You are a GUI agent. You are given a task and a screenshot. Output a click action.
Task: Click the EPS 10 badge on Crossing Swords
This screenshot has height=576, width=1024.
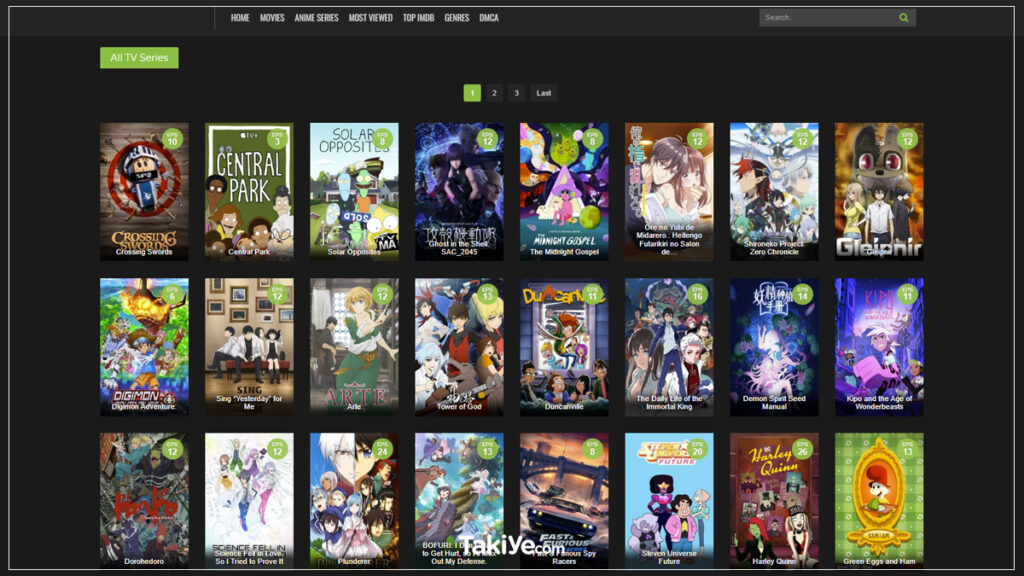coord(172,139)
